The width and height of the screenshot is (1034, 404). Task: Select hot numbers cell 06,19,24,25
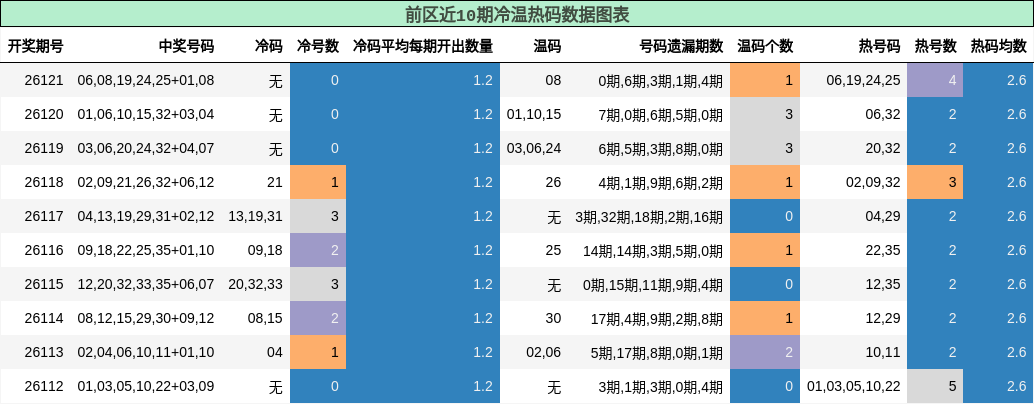pos(863,80)
